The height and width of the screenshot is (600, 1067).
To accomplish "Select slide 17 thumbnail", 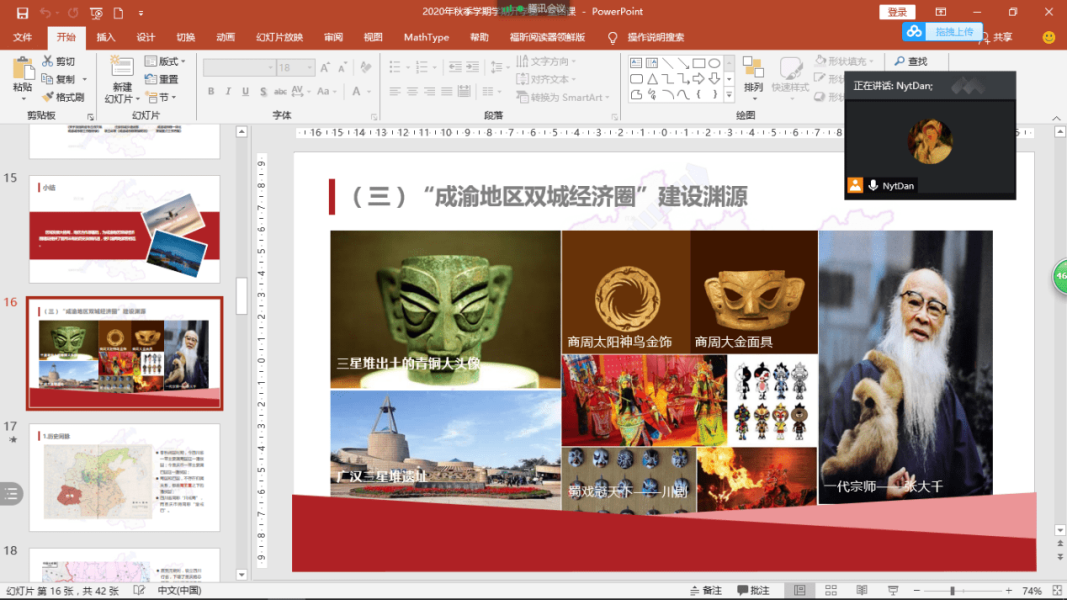I will (125, 477).
